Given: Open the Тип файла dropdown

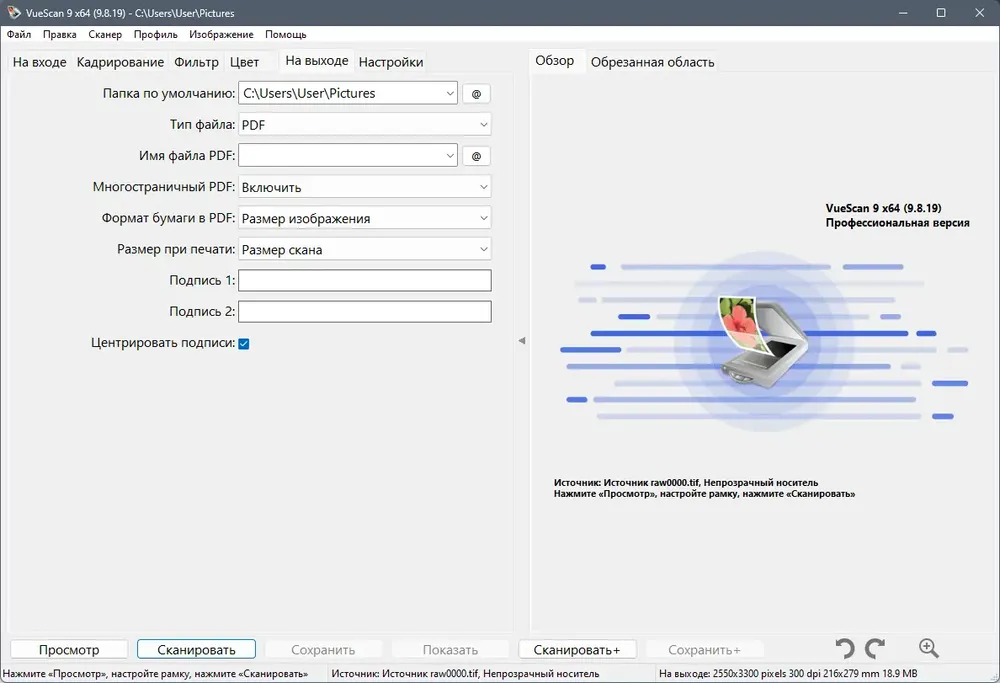Looking at the screenshot, I should pos(365,125).
